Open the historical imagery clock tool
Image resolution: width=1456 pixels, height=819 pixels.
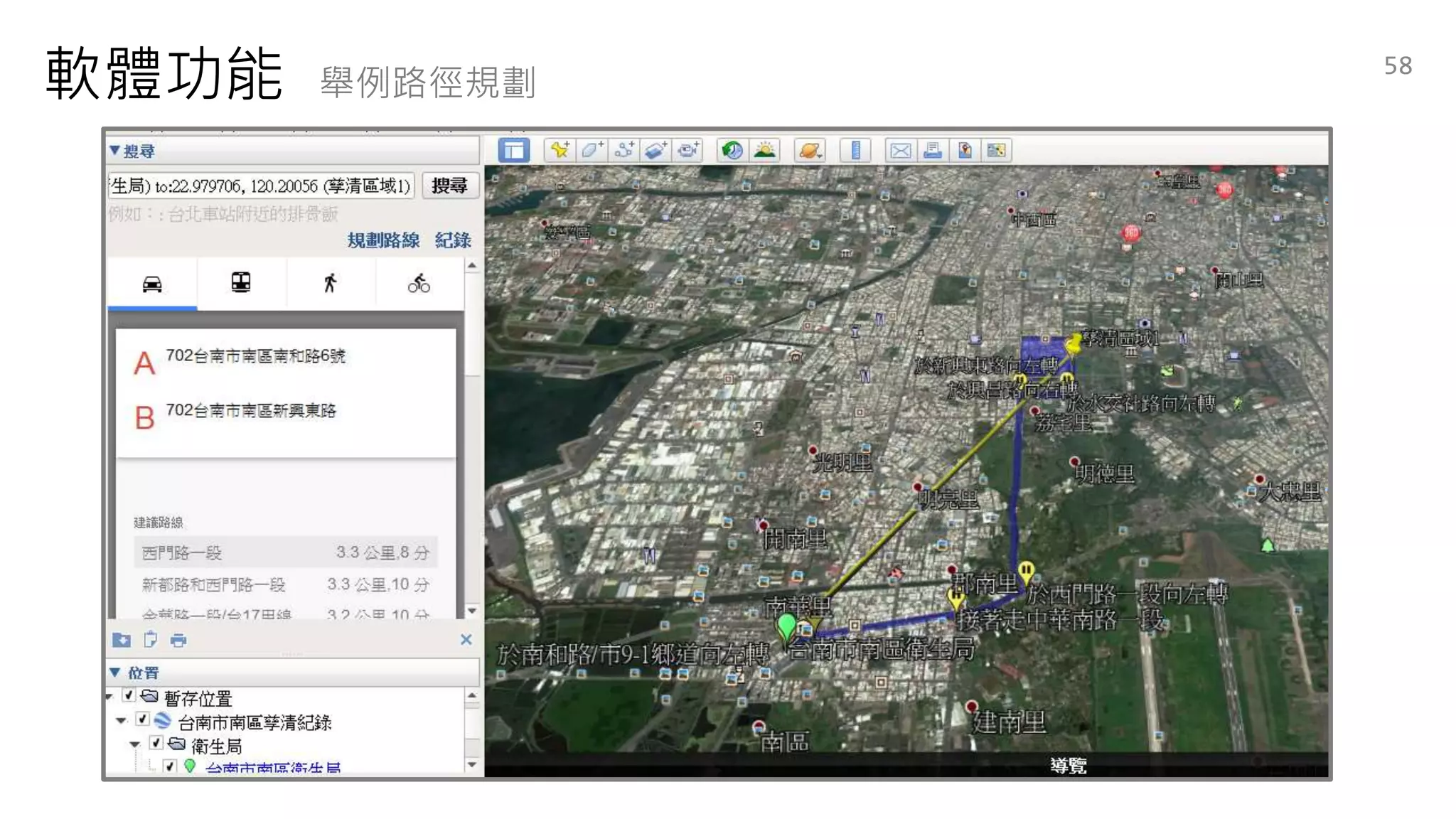point(732,150)
